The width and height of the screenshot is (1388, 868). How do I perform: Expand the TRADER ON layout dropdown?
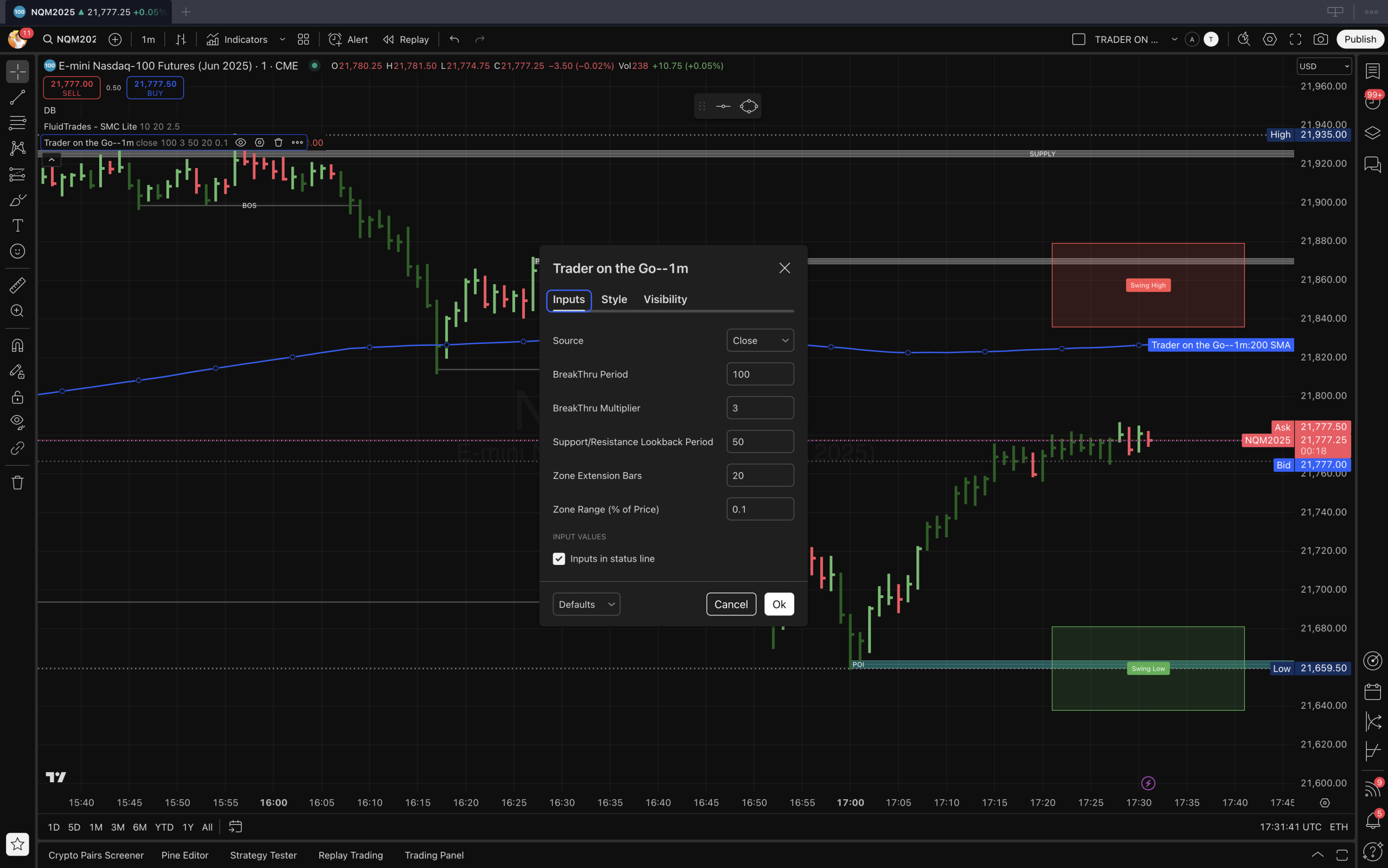[x=1174, y=39]
